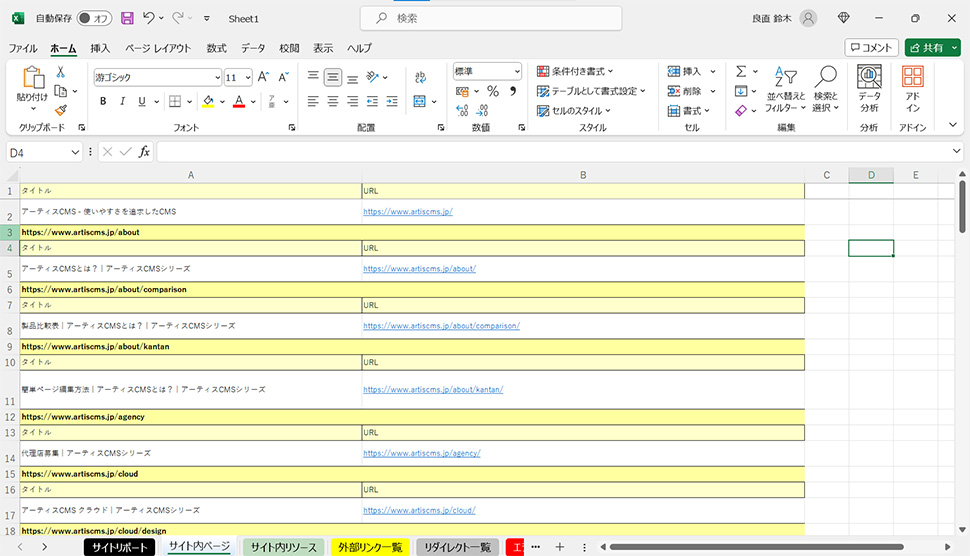Toggle center horizontal alignment

(x=333, y=101)
